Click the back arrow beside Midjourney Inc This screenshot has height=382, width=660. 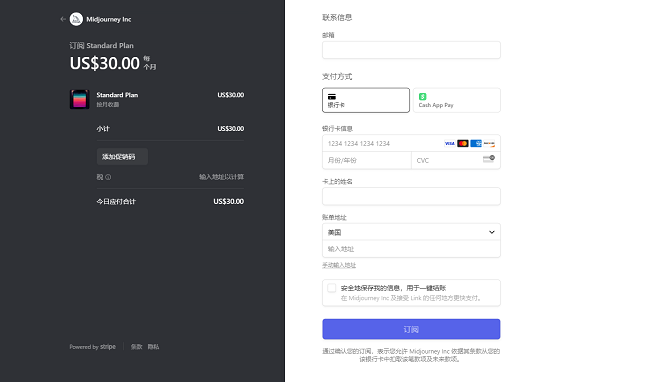63,19
